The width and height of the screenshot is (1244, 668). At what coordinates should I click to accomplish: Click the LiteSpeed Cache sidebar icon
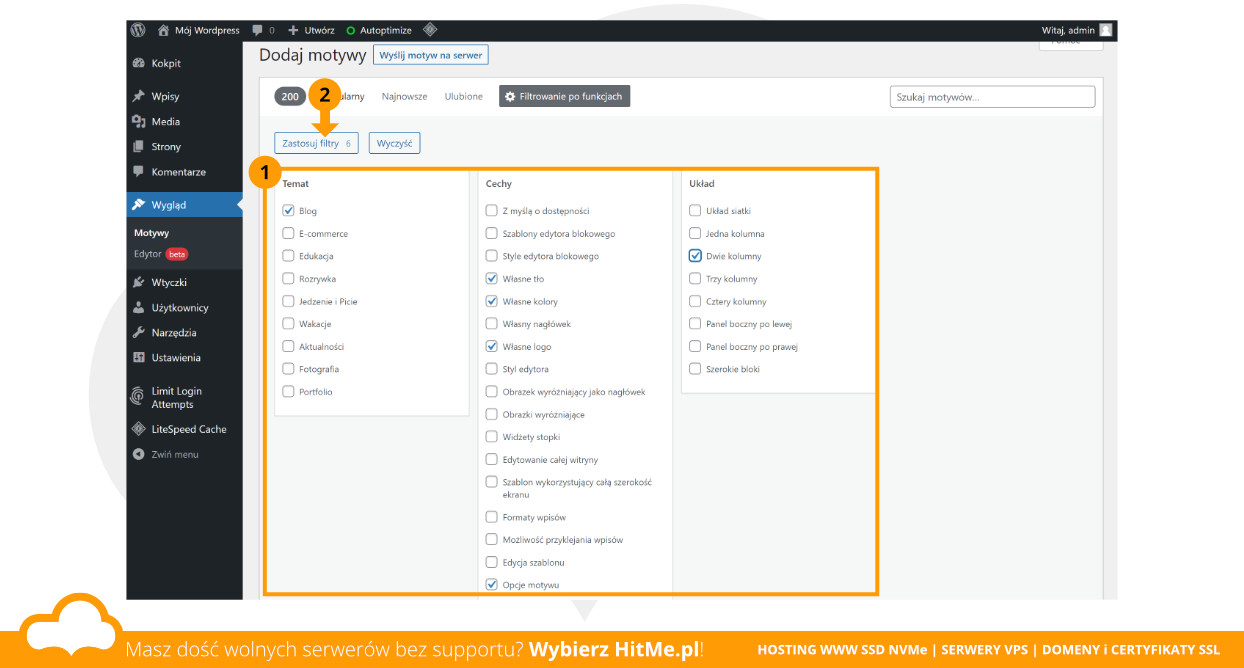click(139, 429)
